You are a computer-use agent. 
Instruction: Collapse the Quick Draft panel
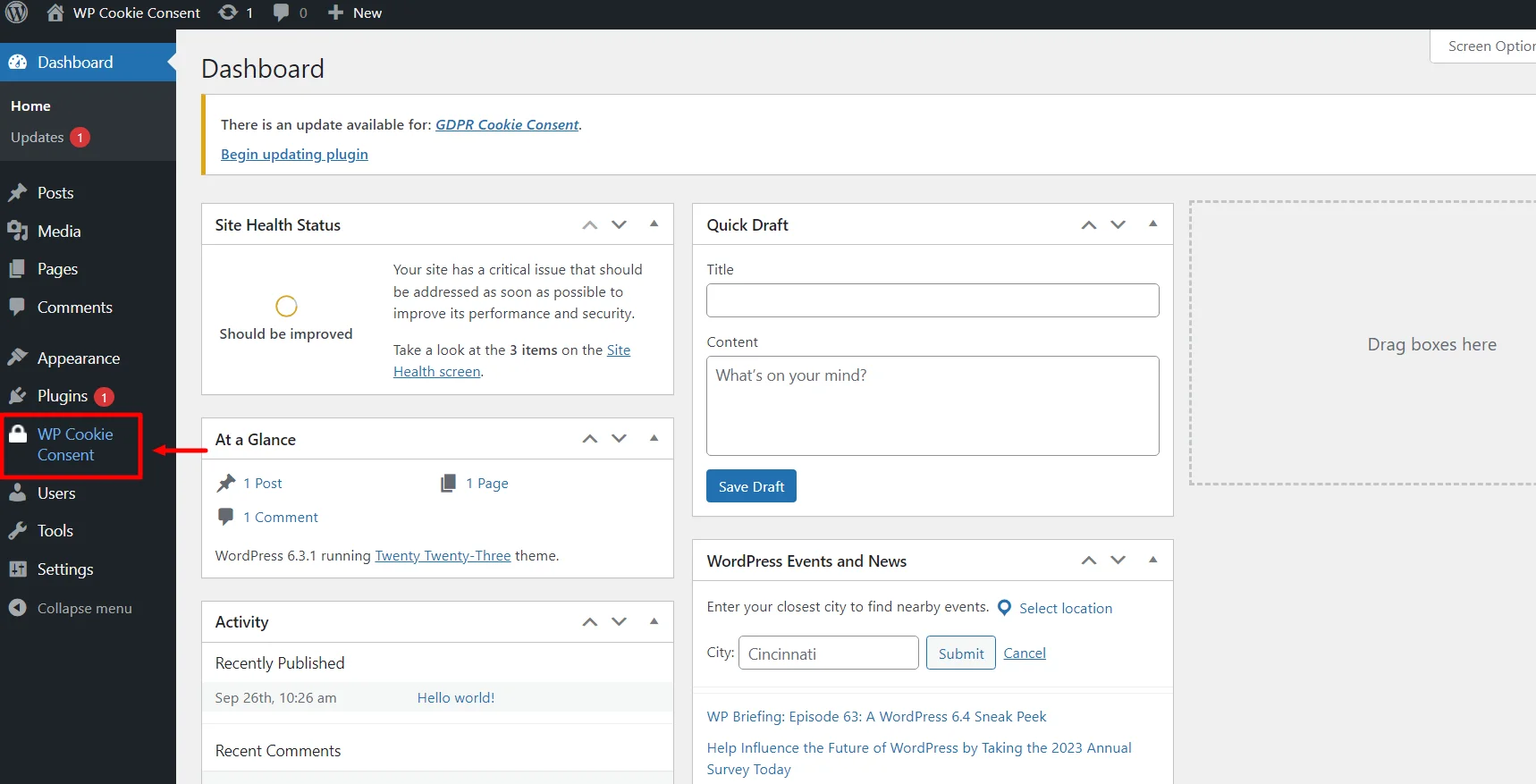click(1153, 223)
